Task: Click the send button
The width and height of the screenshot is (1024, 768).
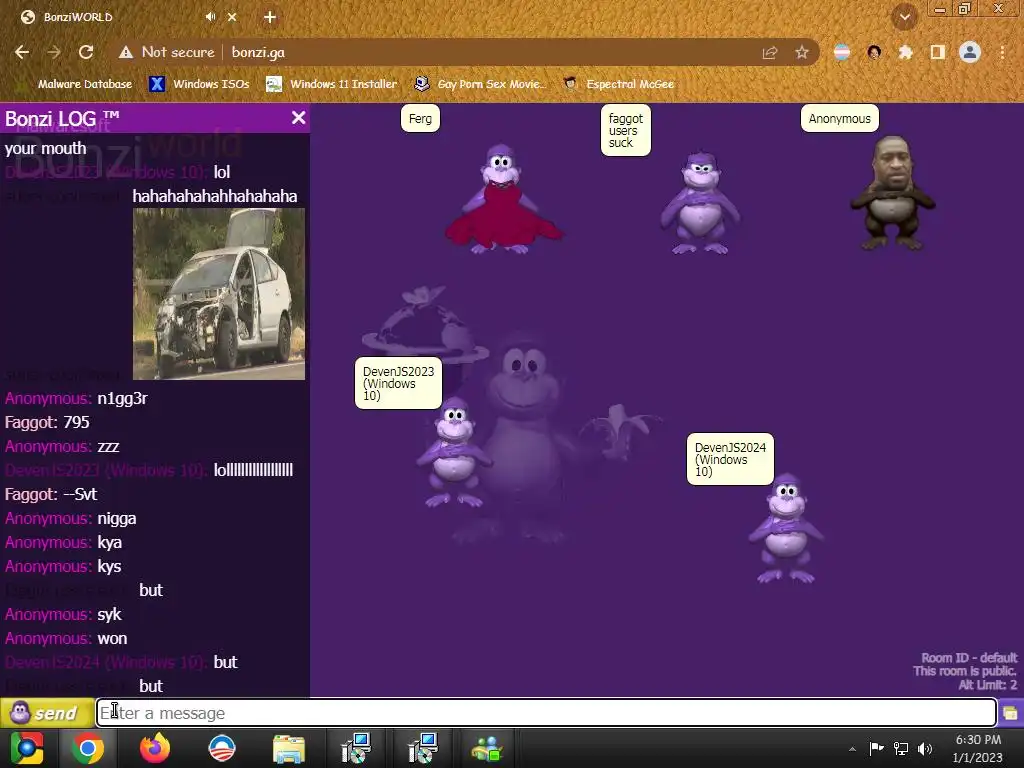Action: (46, 712)
